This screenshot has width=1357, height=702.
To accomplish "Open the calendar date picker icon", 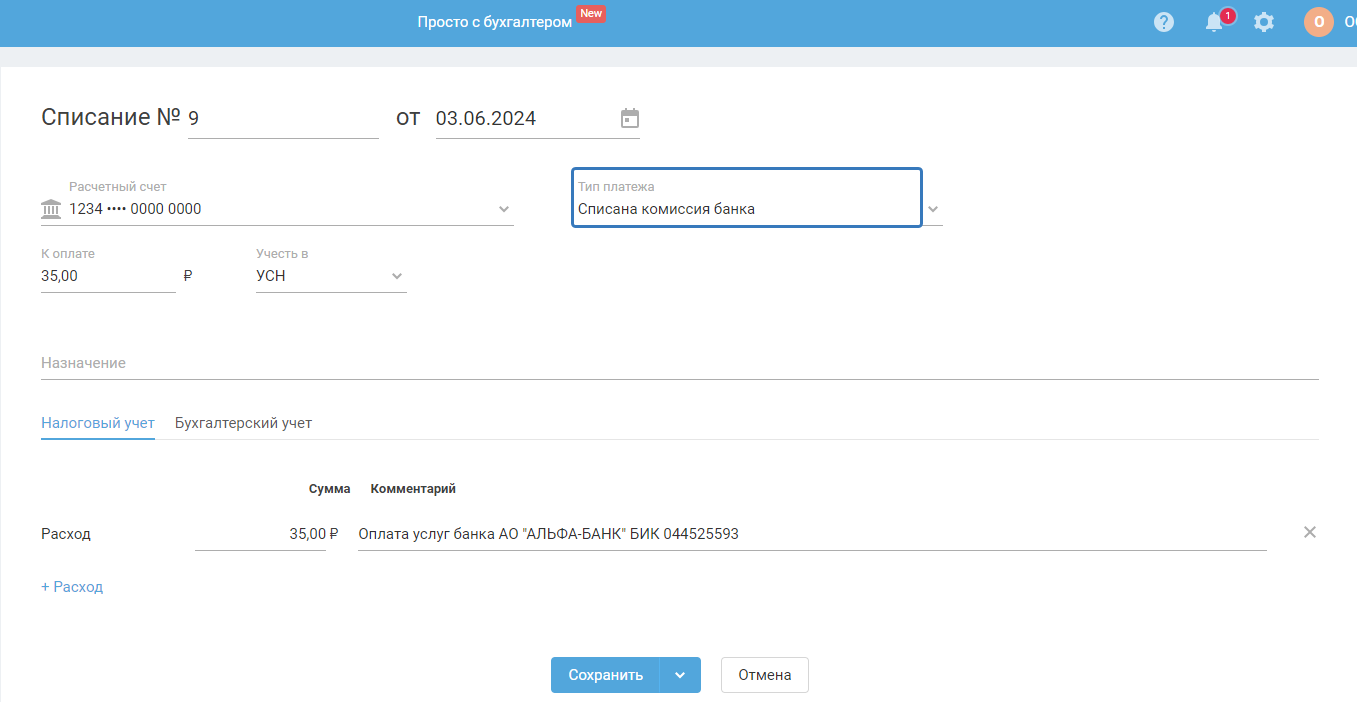I will point(630,118).
